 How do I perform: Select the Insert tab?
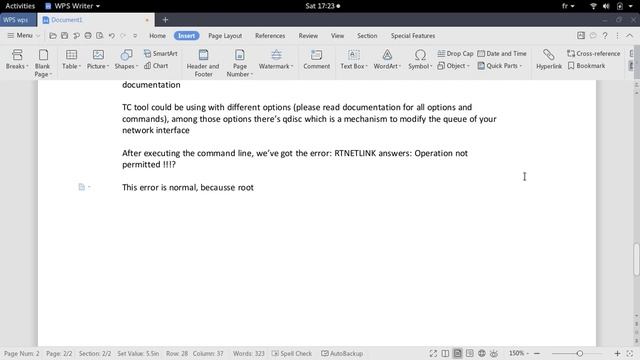[x=187, y=36]
